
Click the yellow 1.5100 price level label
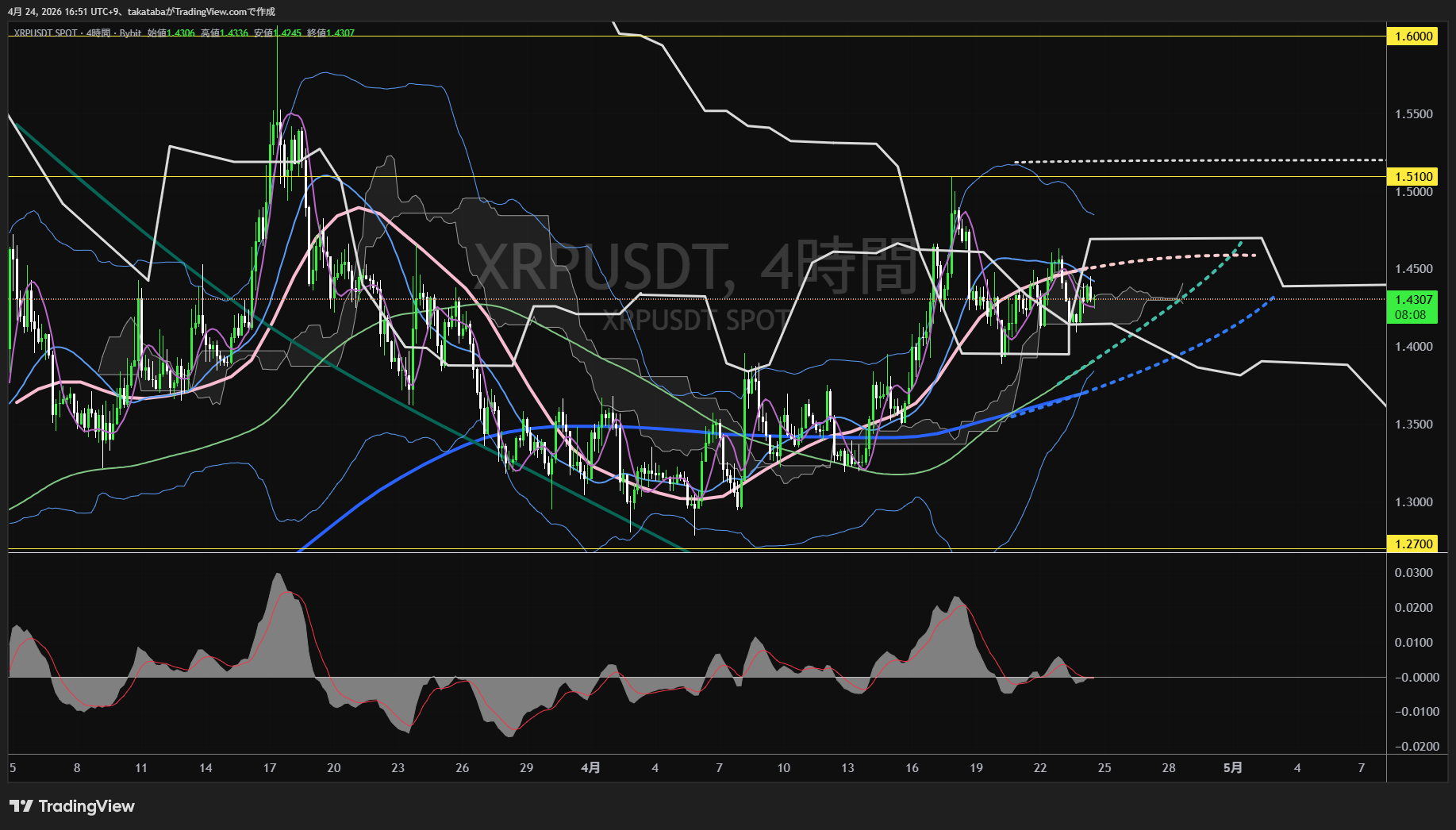click(x=1413, y=177)
